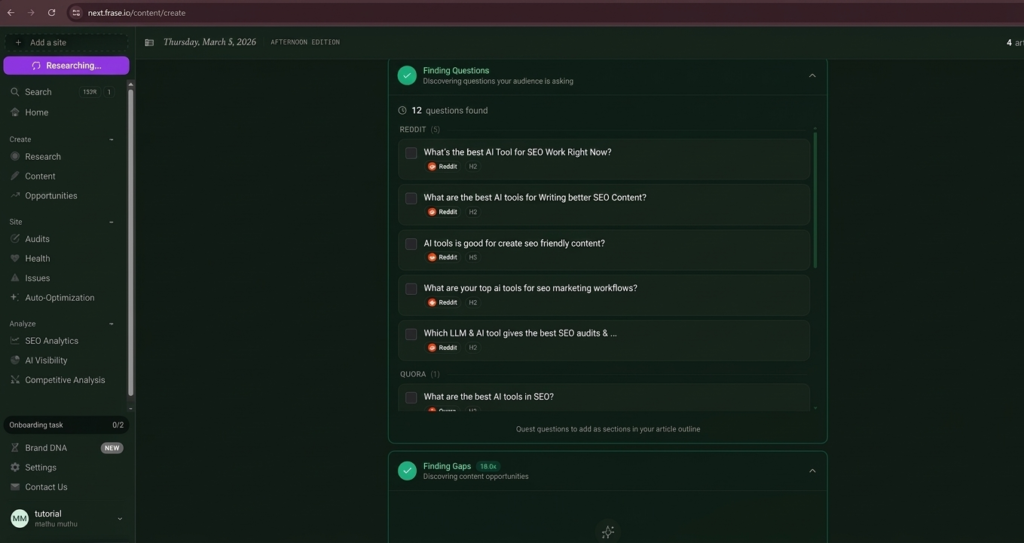Screen dimensions: 1024x543
Task: Open the Onboarding task 0/2 item
Action: 66,425
